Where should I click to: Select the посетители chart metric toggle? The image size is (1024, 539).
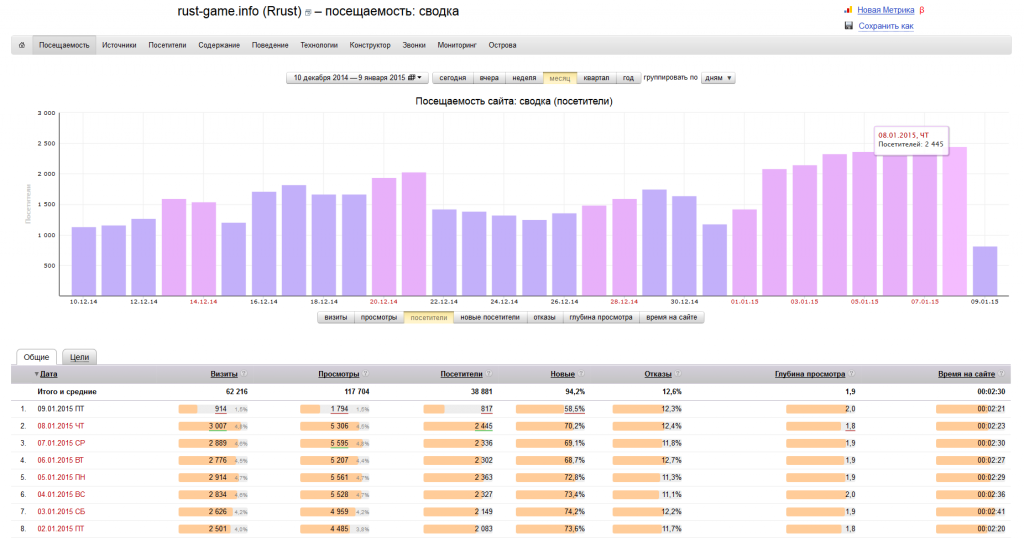click(428, 318)
